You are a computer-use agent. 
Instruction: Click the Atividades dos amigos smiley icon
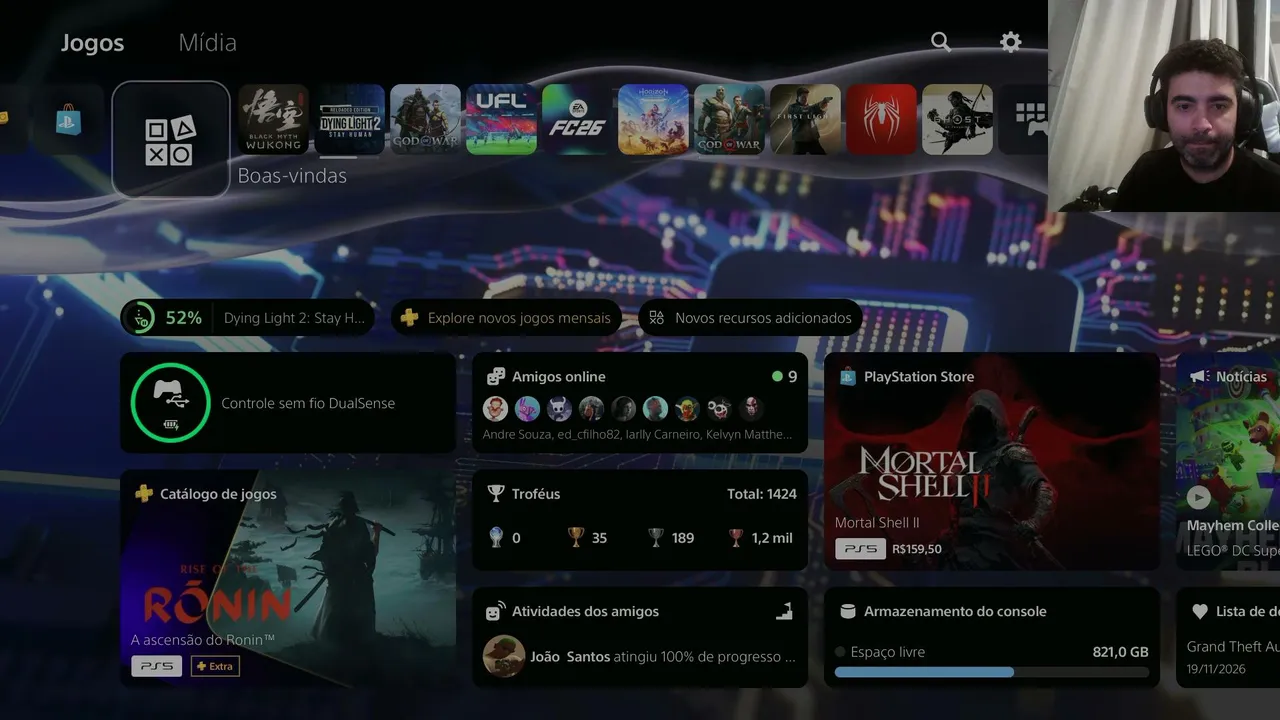tap(495, 612)
